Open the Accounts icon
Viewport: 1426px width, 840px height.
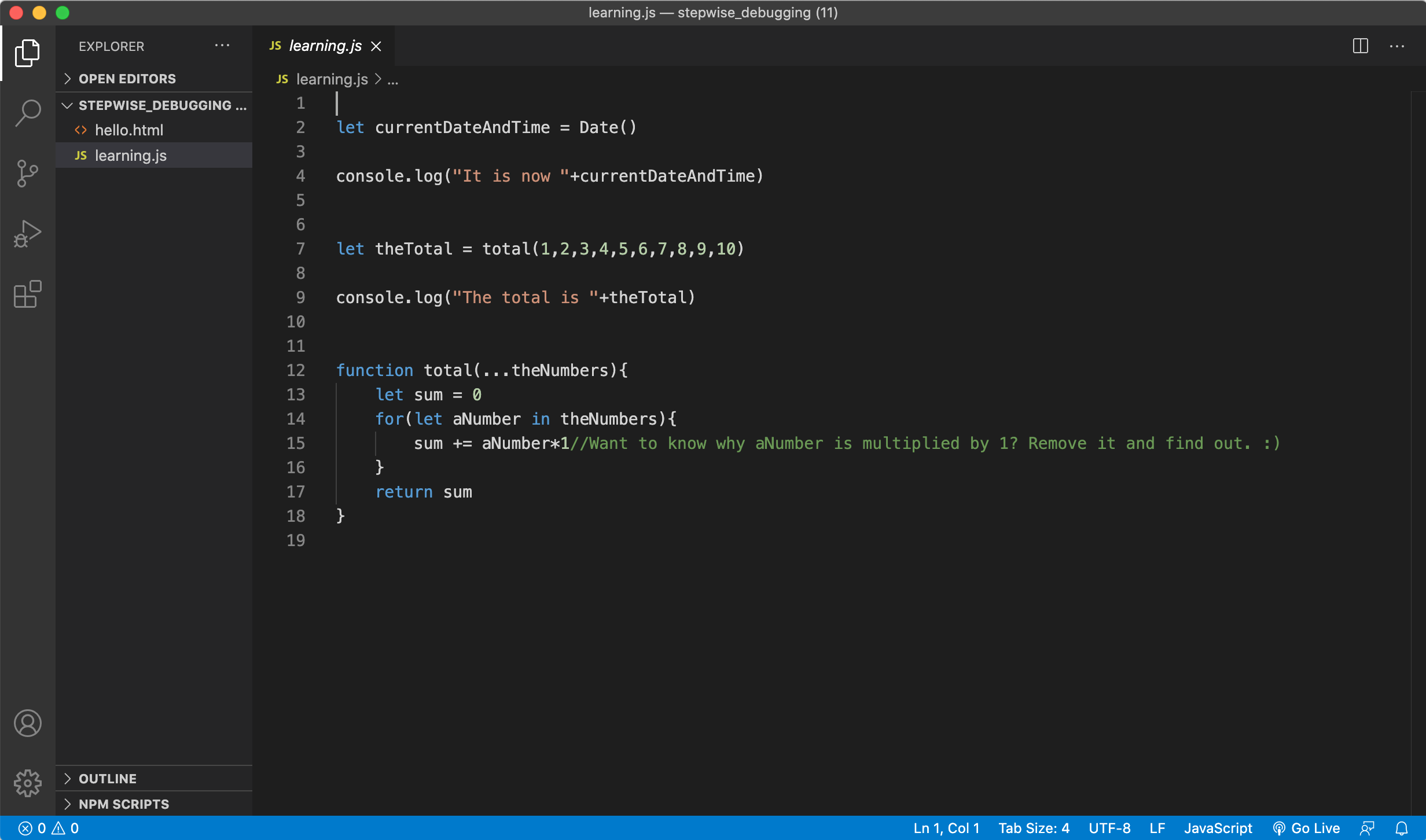pyautogui.click(x=27, y=723)
